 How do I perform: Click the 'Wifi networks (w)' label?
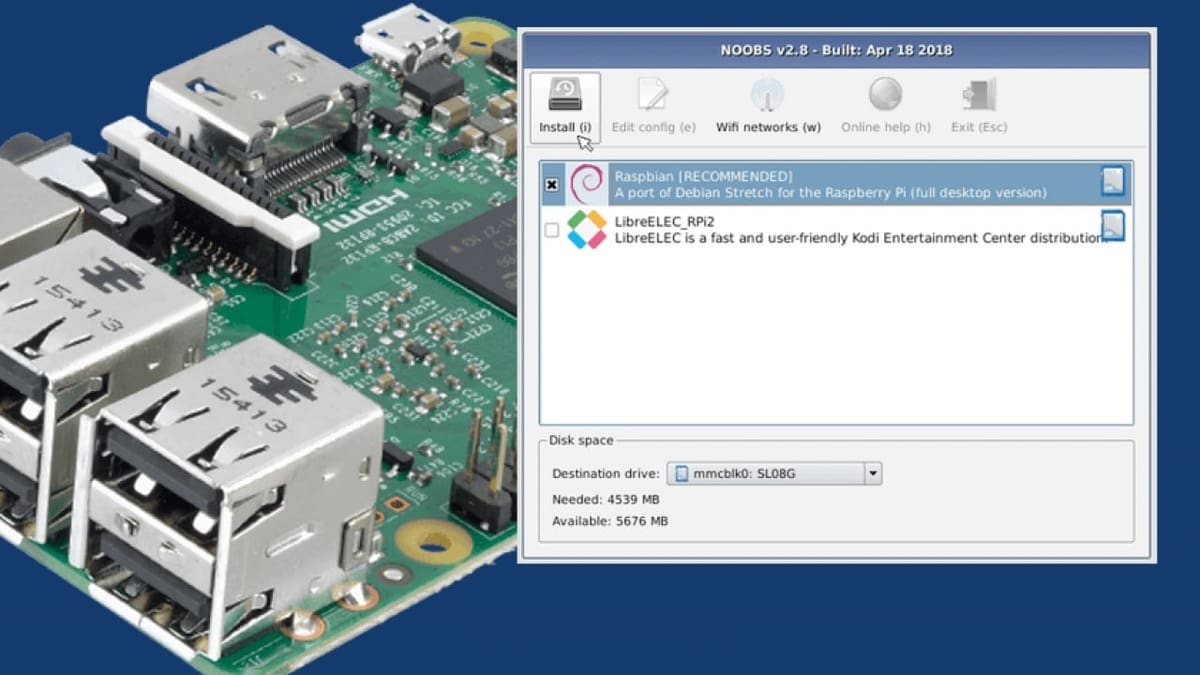(x=768, y=127)
